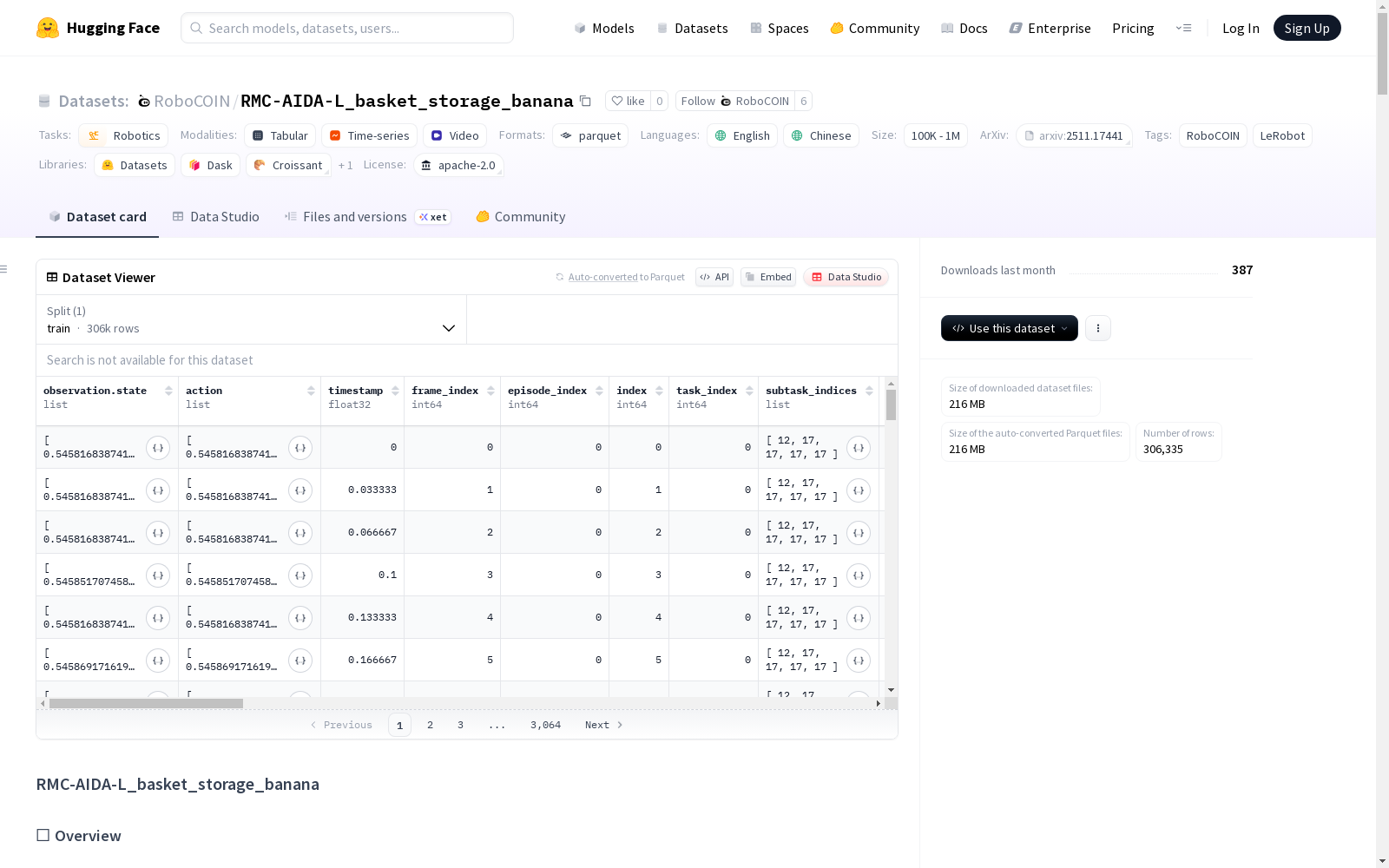
Task: Open the Embed viewer option
Action: click(x=768, y=277)
